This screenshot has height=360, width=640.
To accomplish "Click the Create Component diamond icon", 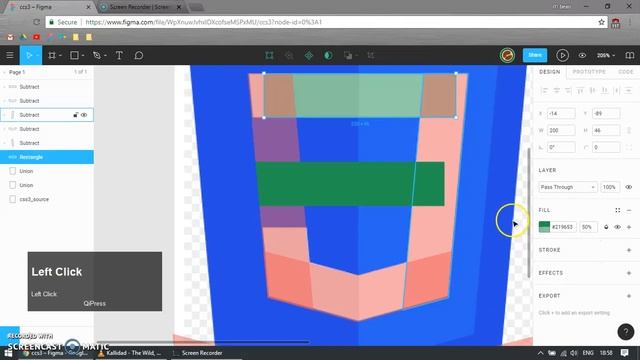I will (x=309, y=55).
